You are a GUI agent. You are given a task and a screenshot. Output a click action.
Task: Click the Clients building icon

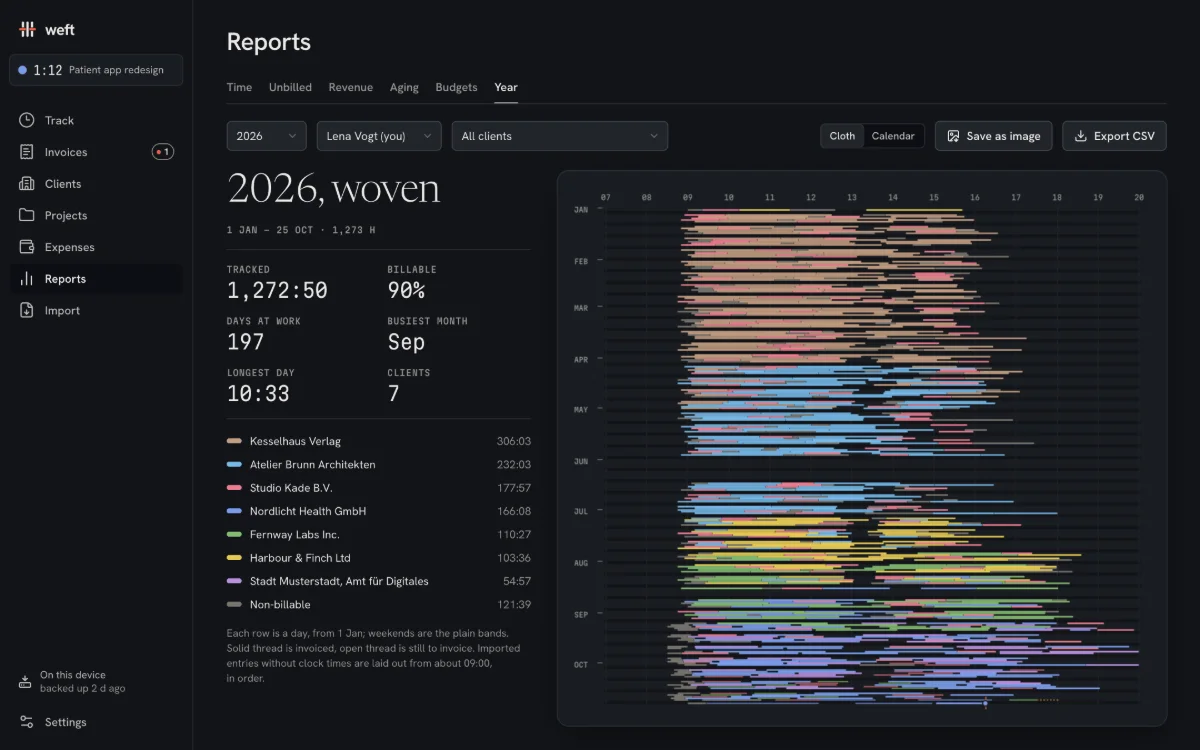[x=27, y=184]
